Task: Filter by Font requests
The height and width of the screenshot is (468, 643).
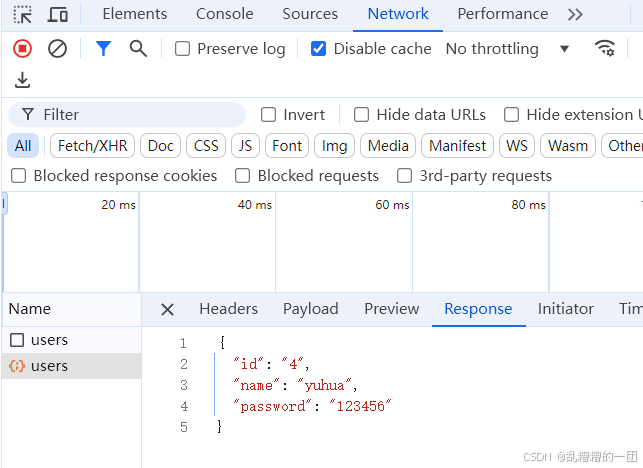Action: 287,146
